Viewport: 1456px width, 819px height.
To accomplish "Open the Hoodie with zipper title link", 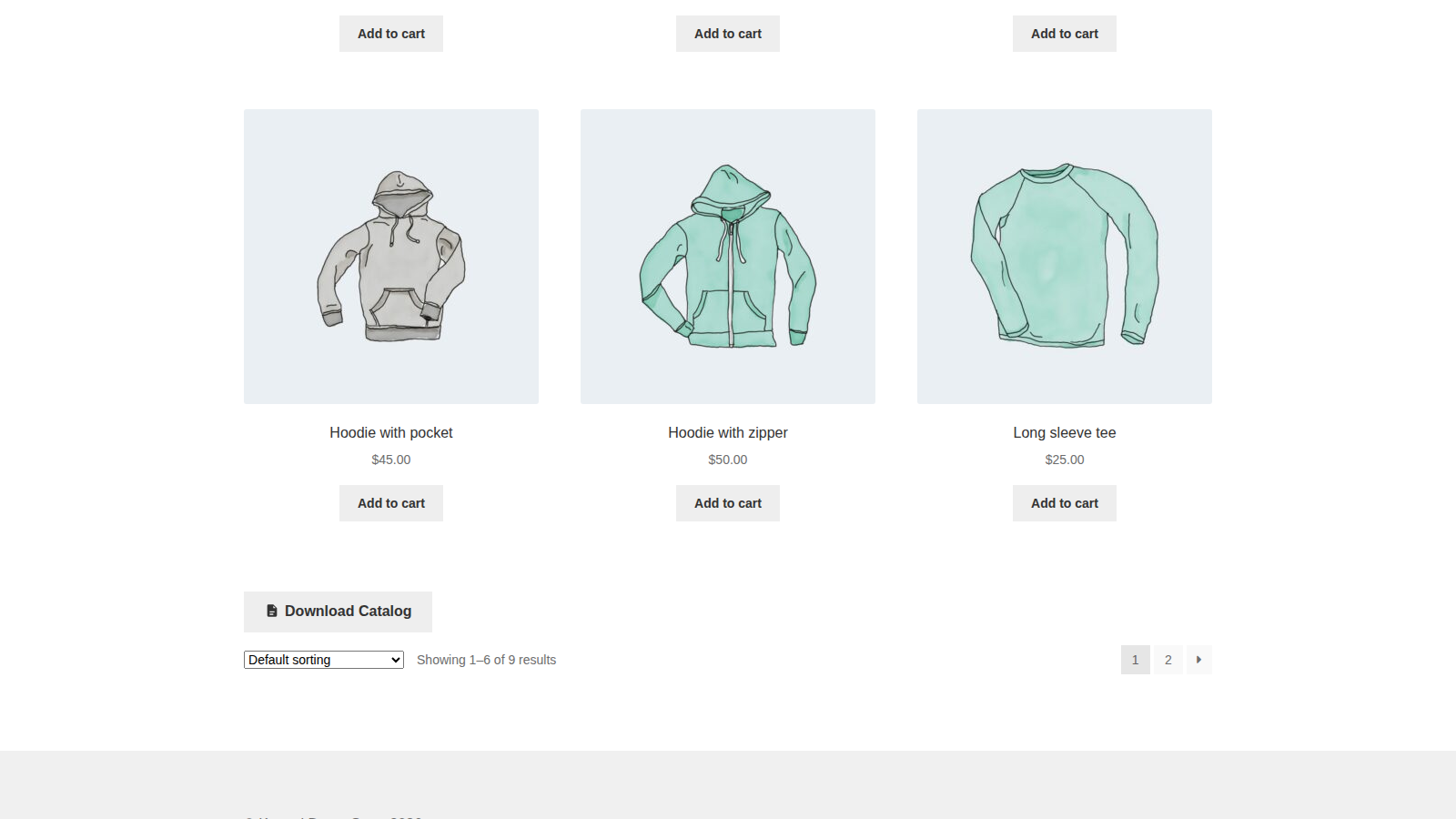I will (x=728, y=433).
